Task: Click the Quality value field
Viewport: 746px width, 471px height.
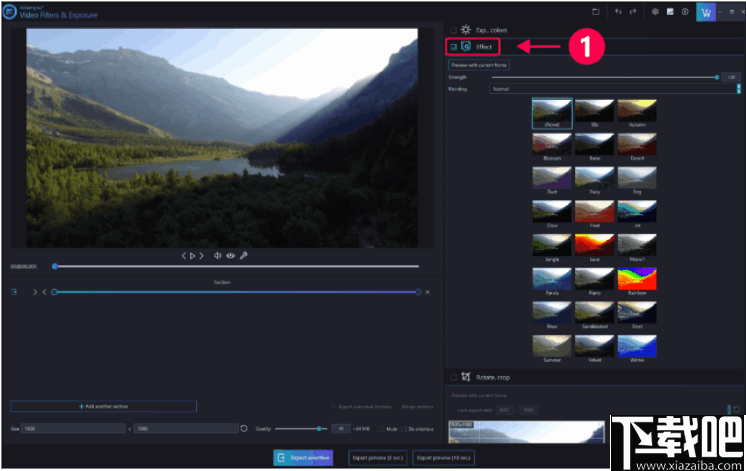Action: pos(341,429)
